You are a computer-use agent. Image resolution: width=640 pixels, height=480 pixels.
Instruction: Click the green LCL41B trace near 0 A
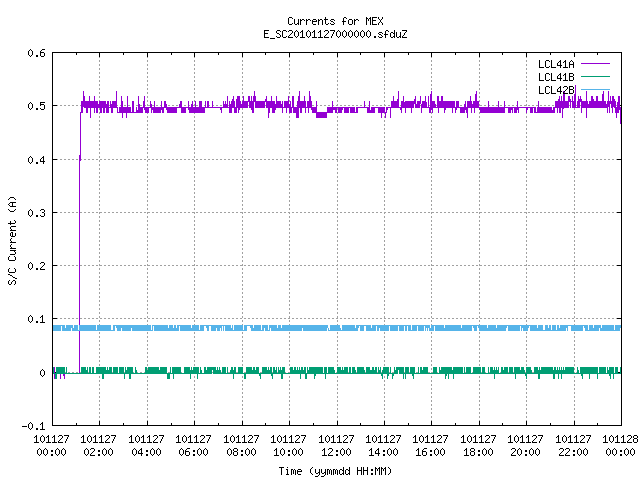coord(337,371)
